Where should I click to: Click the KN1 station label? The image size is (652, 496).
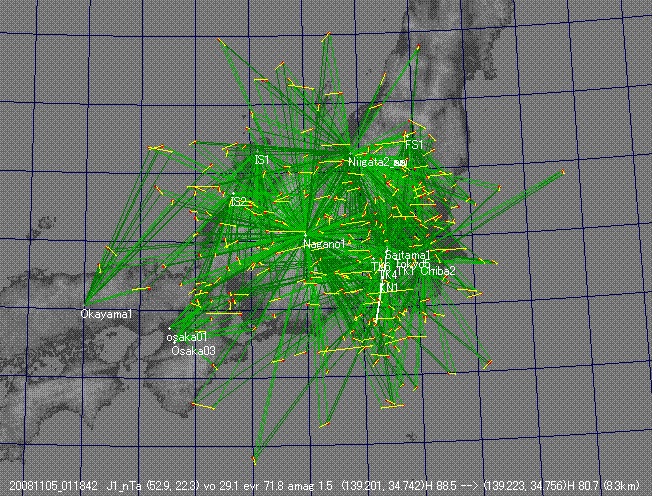(x=390, y=287)
